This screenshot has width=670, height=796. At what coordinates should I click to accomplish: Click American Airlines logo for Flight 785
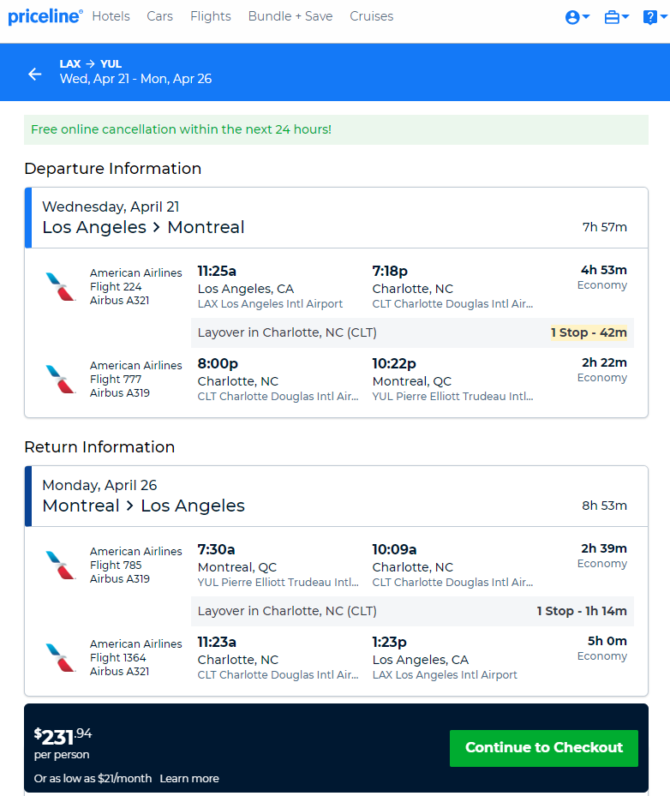click(60, 565)
